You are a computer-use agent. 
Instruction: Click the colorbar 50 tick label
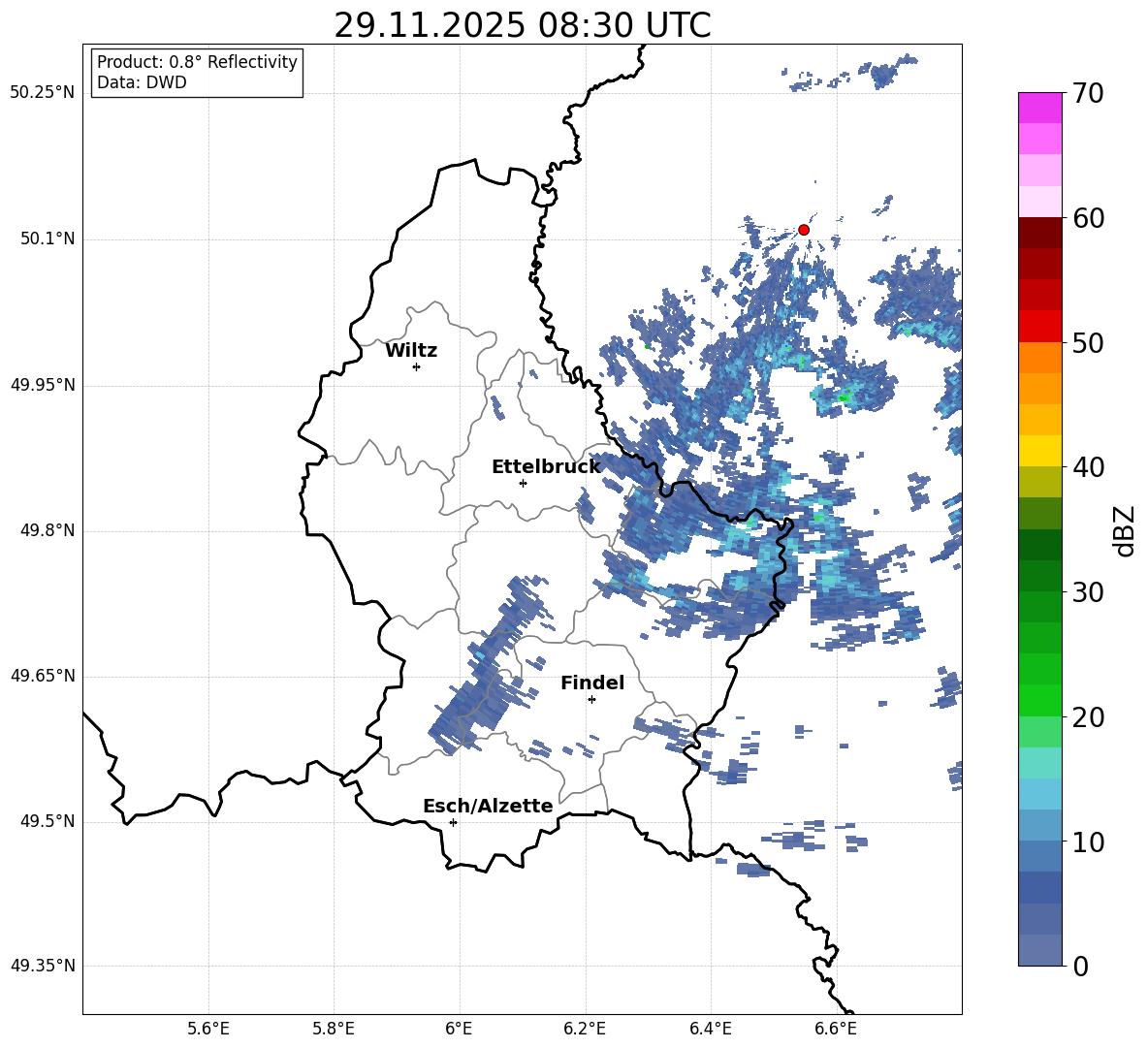(1087, 342)
